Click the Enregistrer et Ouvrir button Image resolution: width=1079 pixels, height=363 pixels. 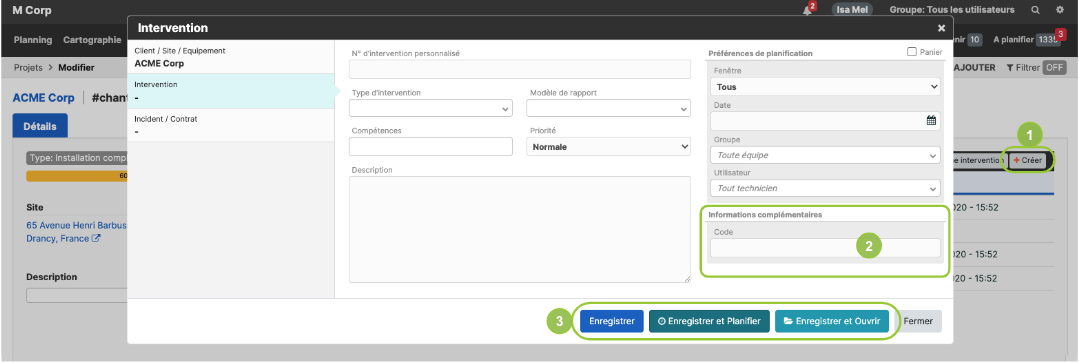coord(831,321)
